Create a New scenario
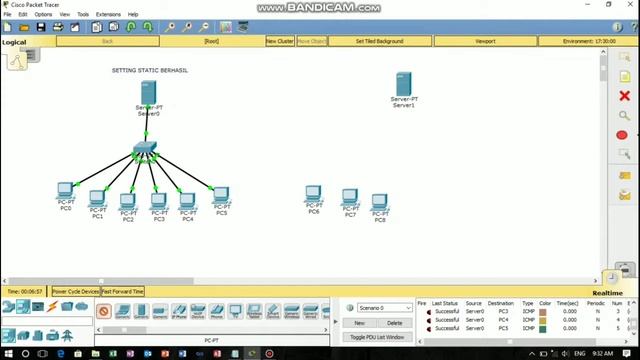The height and width of the screenshot is (360, 640). pos(359,323)
